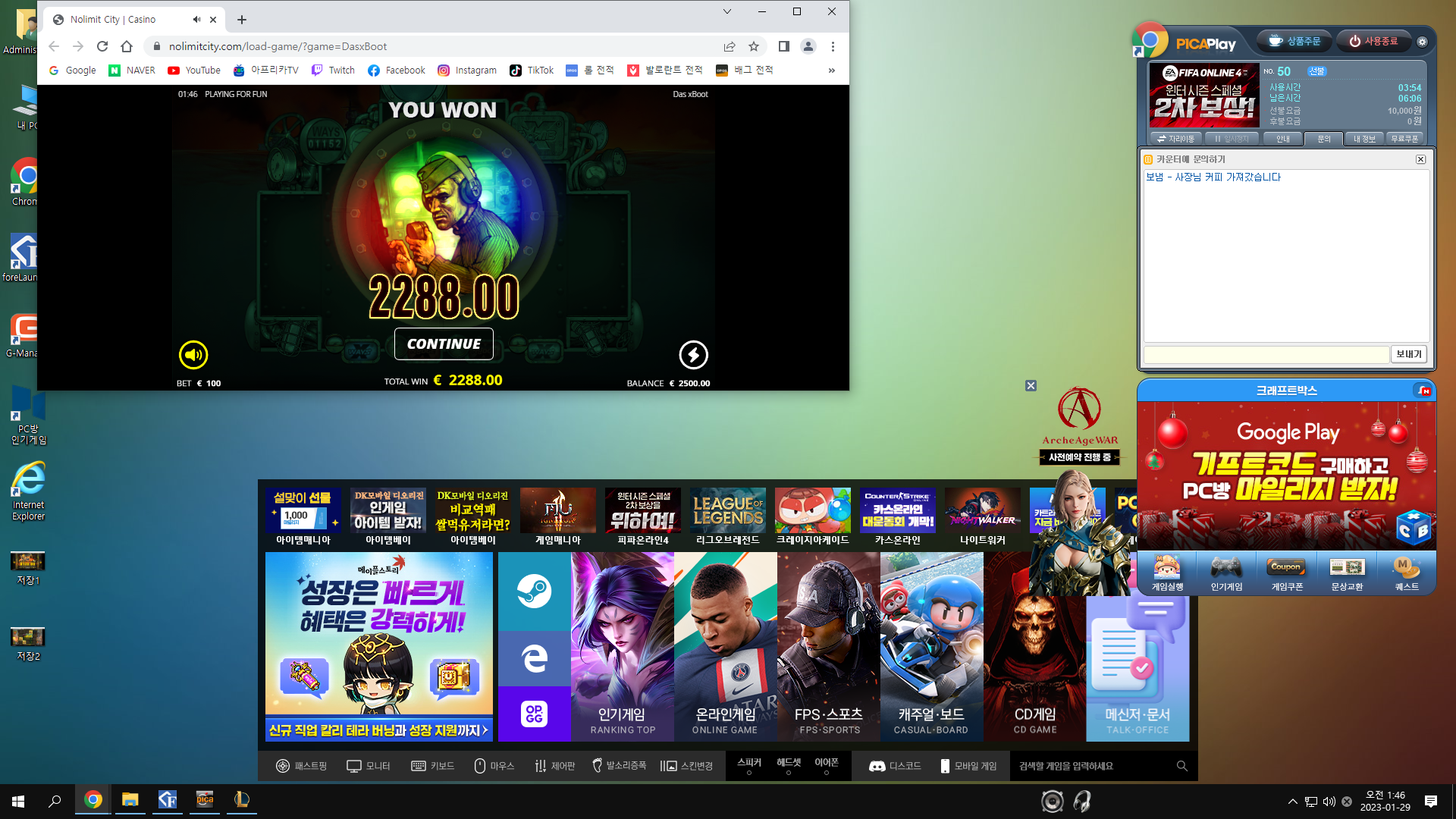The image size is (1456, 819).
Task: Open the YouTube bookmark
Action: [x=194, y=71]
